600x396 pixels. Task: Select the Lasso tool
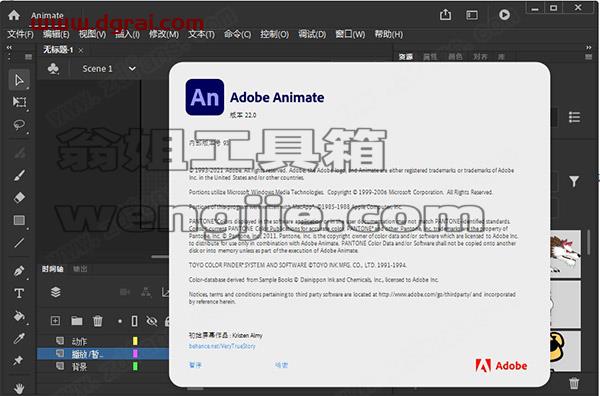point(19,125)
